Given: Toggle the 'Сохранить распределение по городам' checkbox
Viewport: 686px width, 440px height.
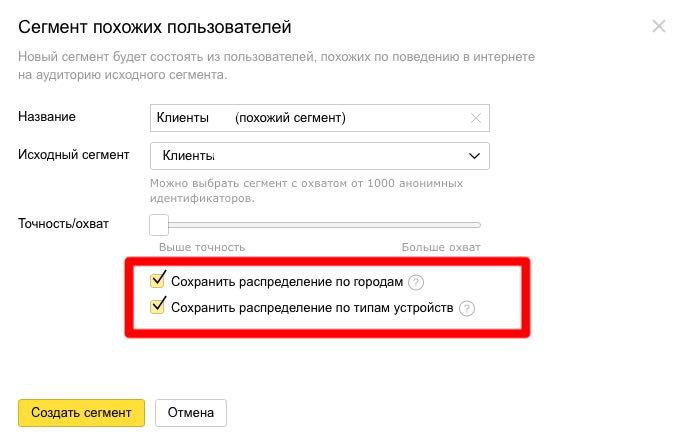Looking at the screenshot, I should tap(157, 282).
